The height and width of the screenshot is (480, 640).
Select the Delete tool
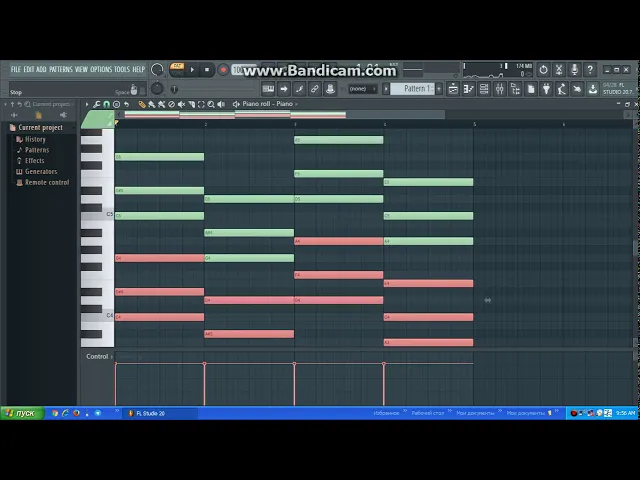(171, 104)
